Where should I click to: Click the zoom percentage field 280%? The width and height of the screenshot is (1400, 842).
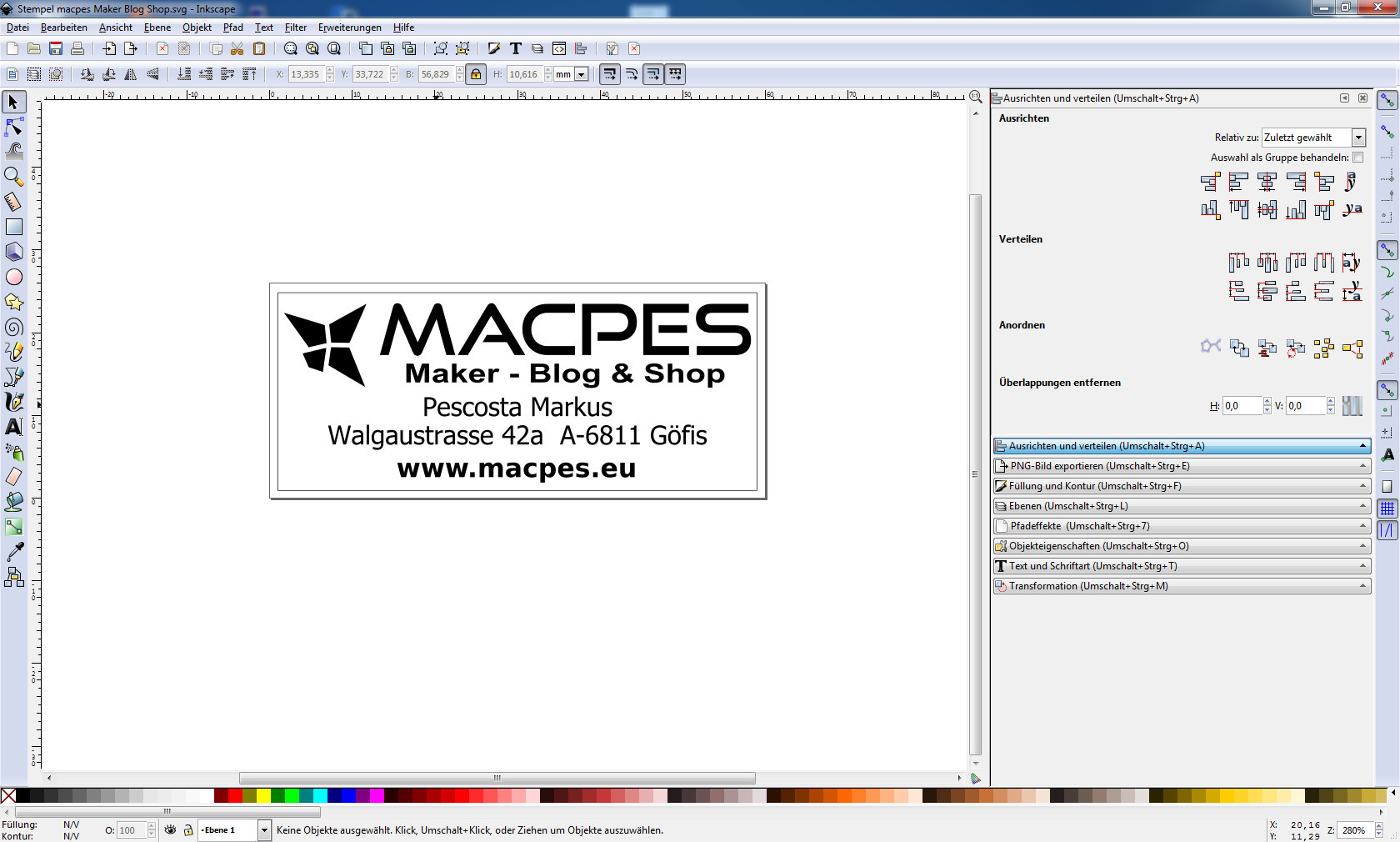click(1355, 830)
